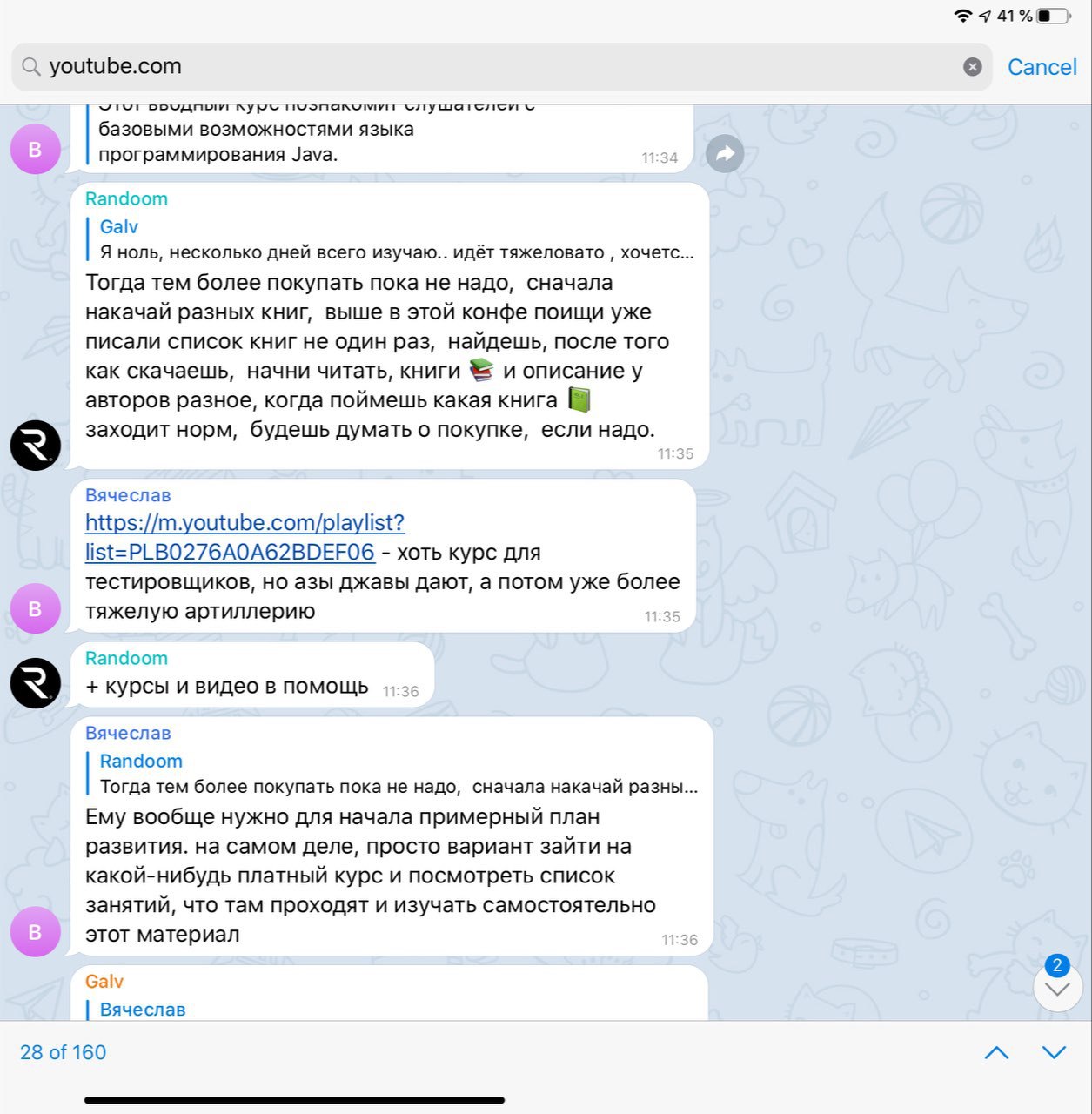Tap the Randoom sender name above the long books message
Image resolution: width=1092 pixels, height=1114 pixels.
click(126, 198)
